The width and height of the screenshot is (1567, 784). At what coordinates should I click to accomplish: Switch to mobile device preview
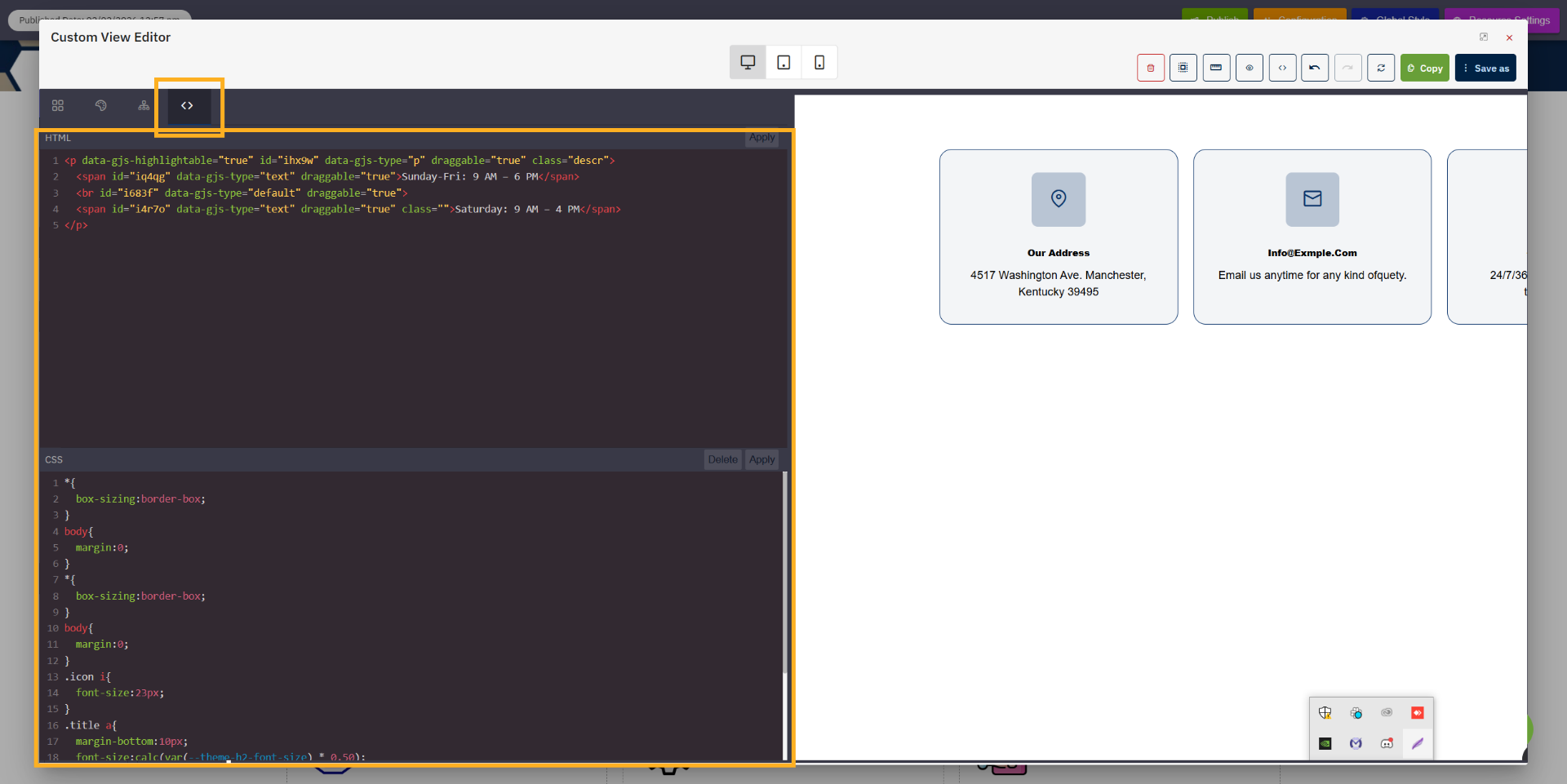[x=819, y=62]
